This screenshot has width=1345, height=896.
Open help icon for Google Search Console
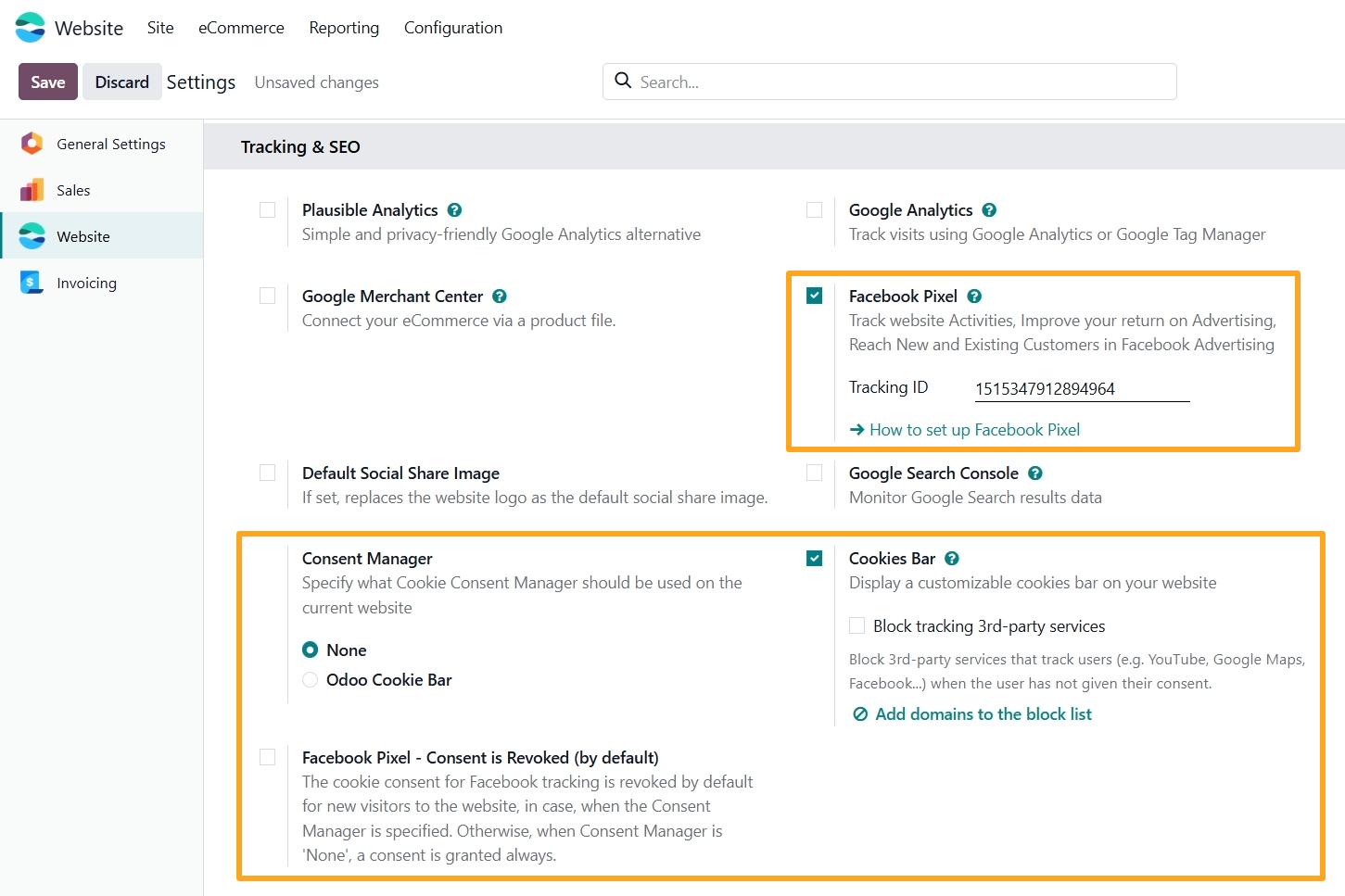tap(1035, 473)
